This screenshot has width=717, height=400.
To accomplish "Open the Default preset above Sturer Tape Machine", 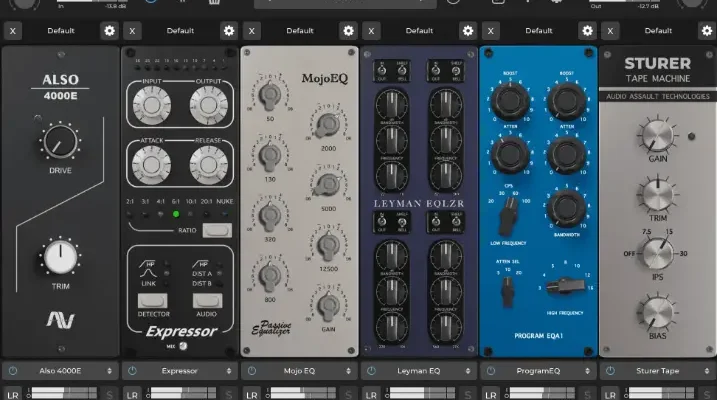I will 658,31.
